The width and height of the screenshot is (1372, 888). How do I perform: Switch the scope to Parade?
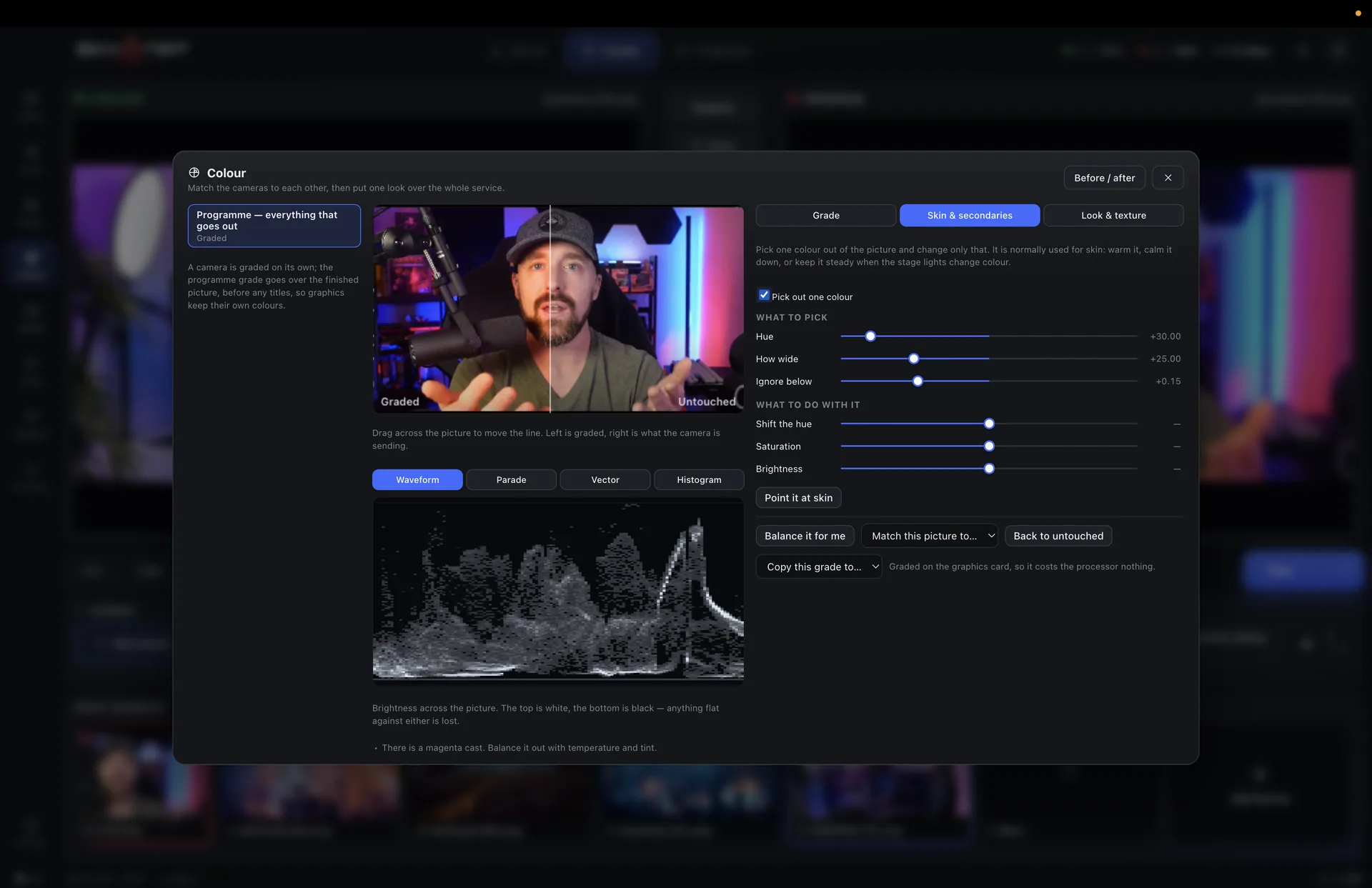[511, 479]
